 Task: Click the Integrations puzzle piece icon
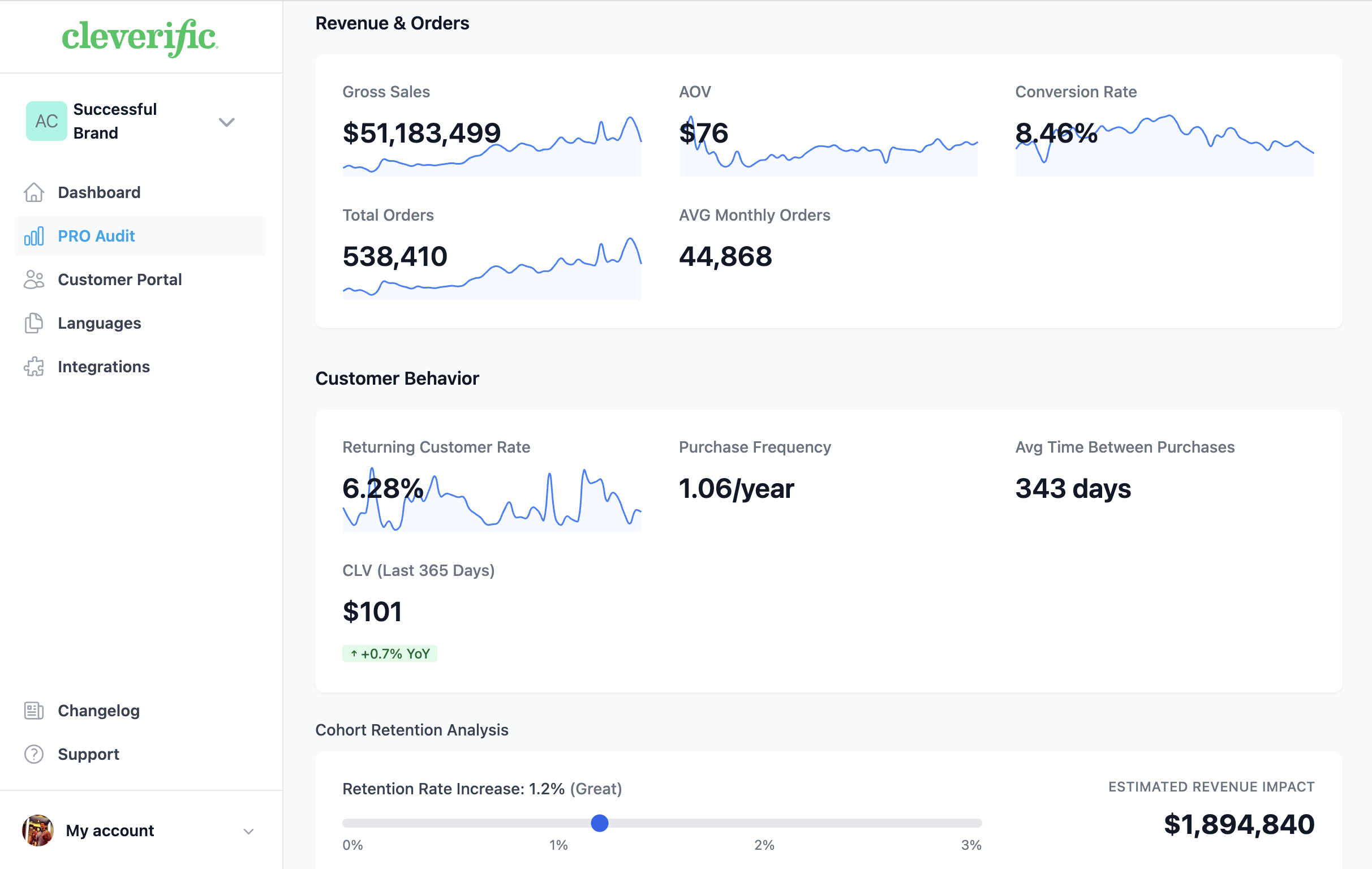pos(33,367)
